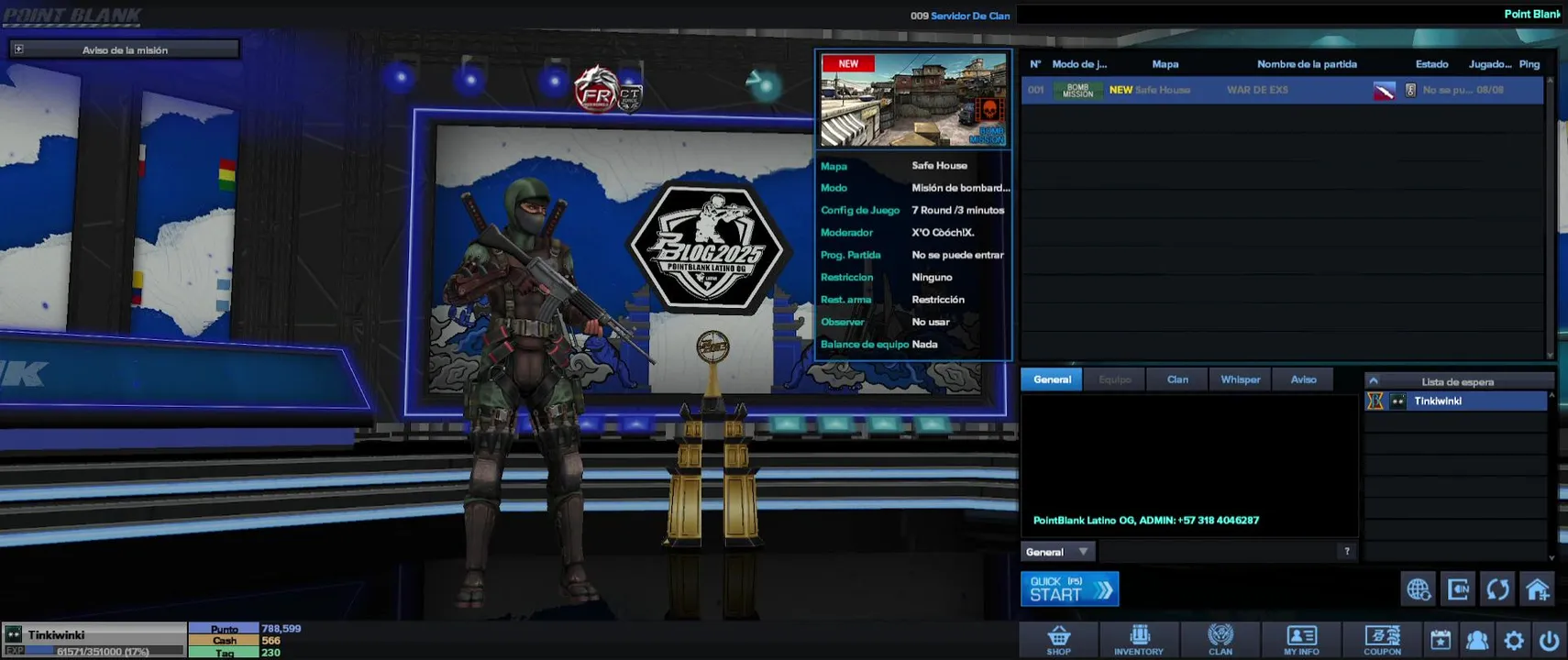Select room 001 WAR DE EXS
The width and height of the screenshot is (1568, 660).
pos(1283,91)
